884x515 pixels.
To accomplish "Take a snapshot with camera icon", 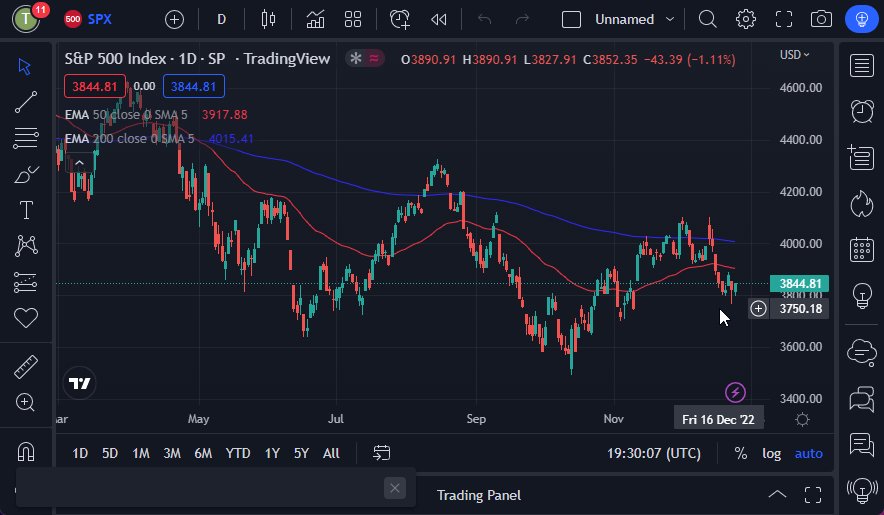I will pos(821,19).
